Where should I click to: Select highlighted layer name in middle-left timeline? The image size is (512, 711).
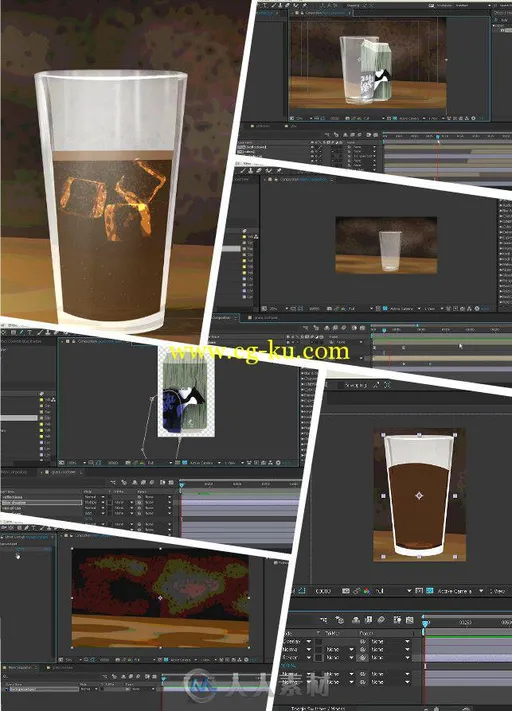(x=42, y=502)
